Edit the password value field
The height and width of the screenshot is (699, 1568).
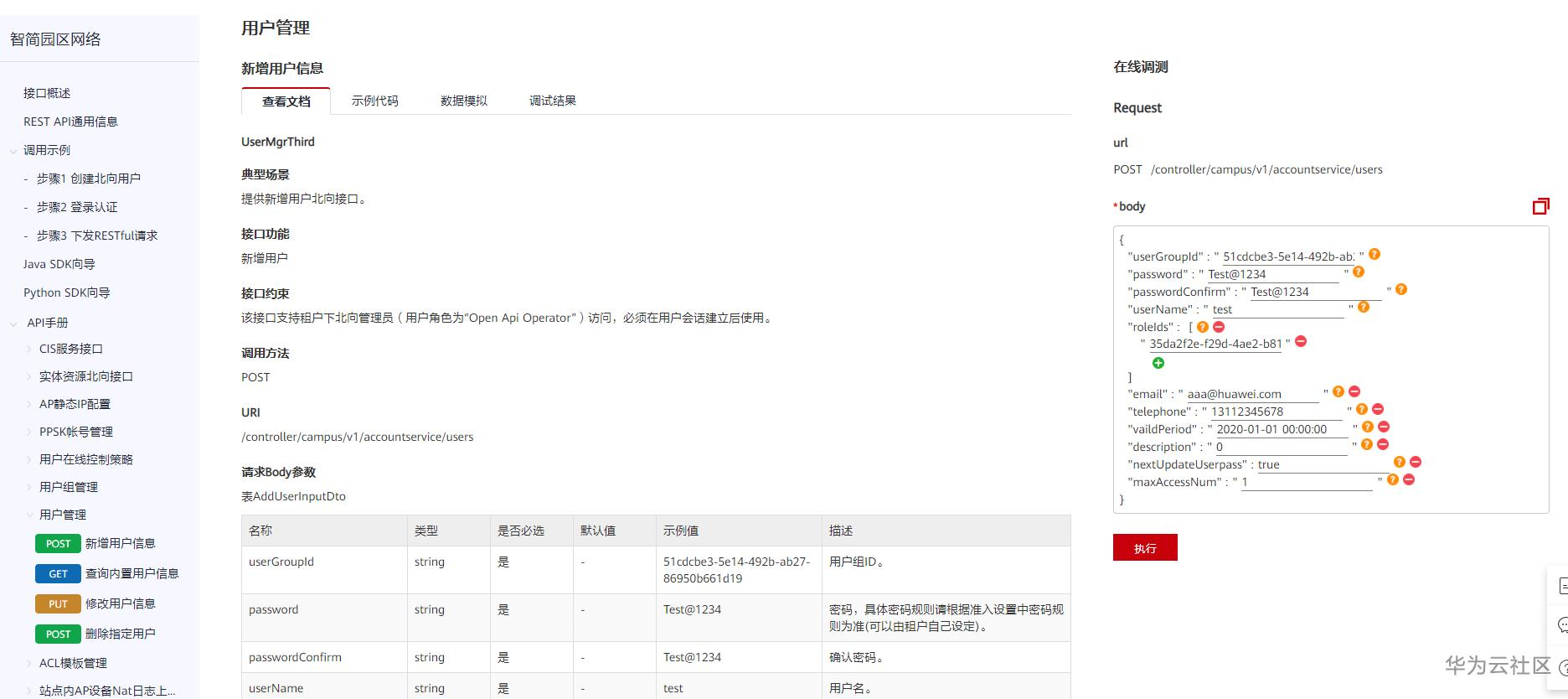1272,274
